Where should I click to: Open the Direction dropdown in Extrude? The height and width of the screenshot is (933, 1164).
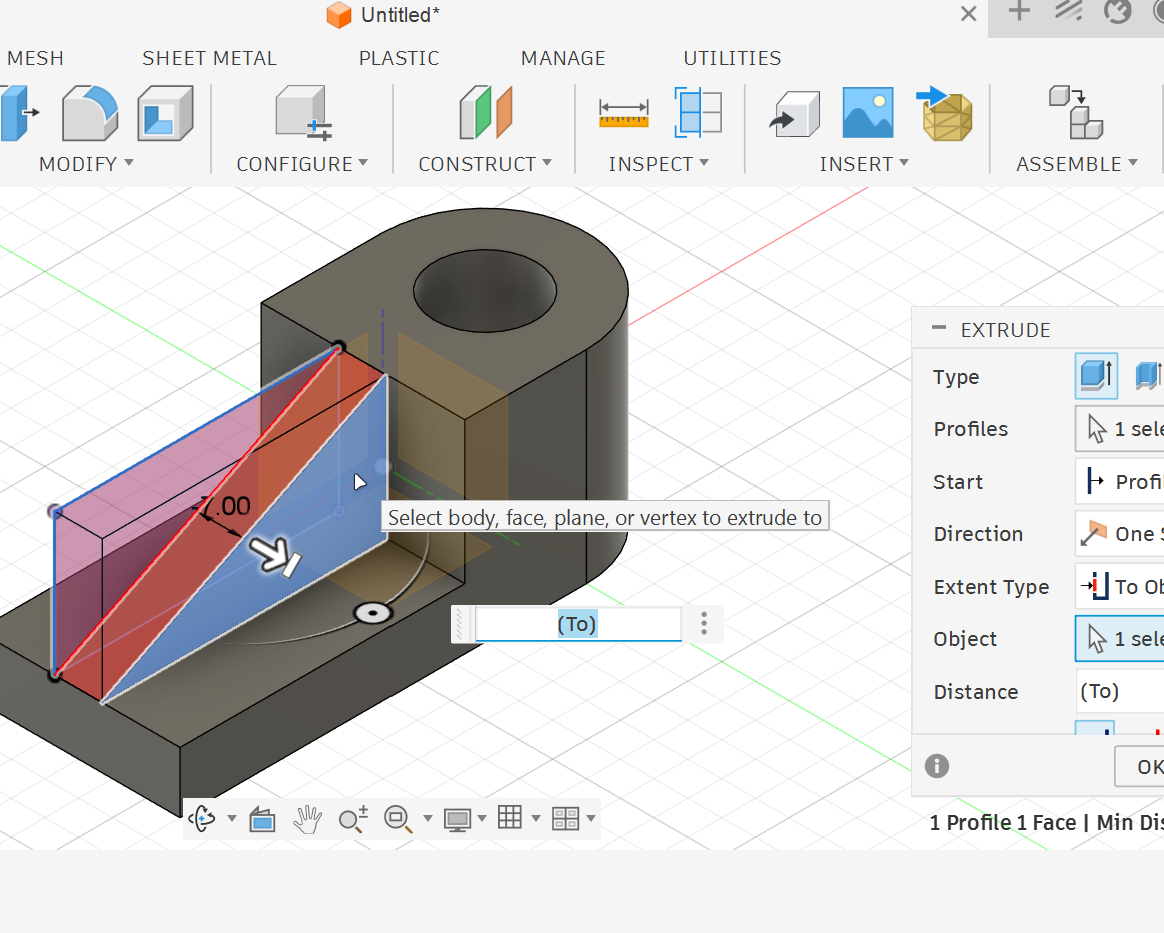[1119, 534]
